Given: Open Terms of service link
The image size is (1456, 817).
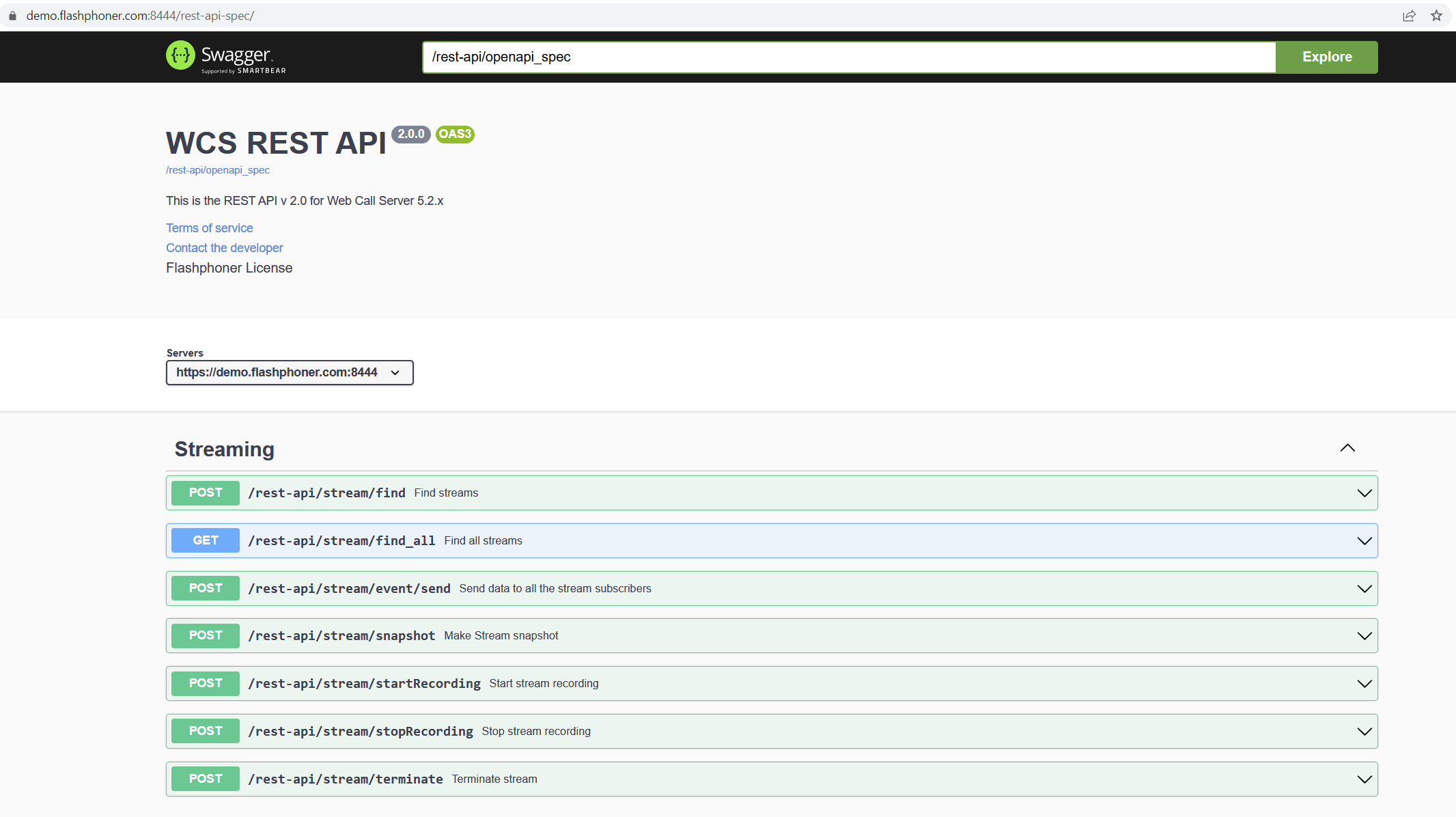Looking at the screenshot, I should coord(209,228).
